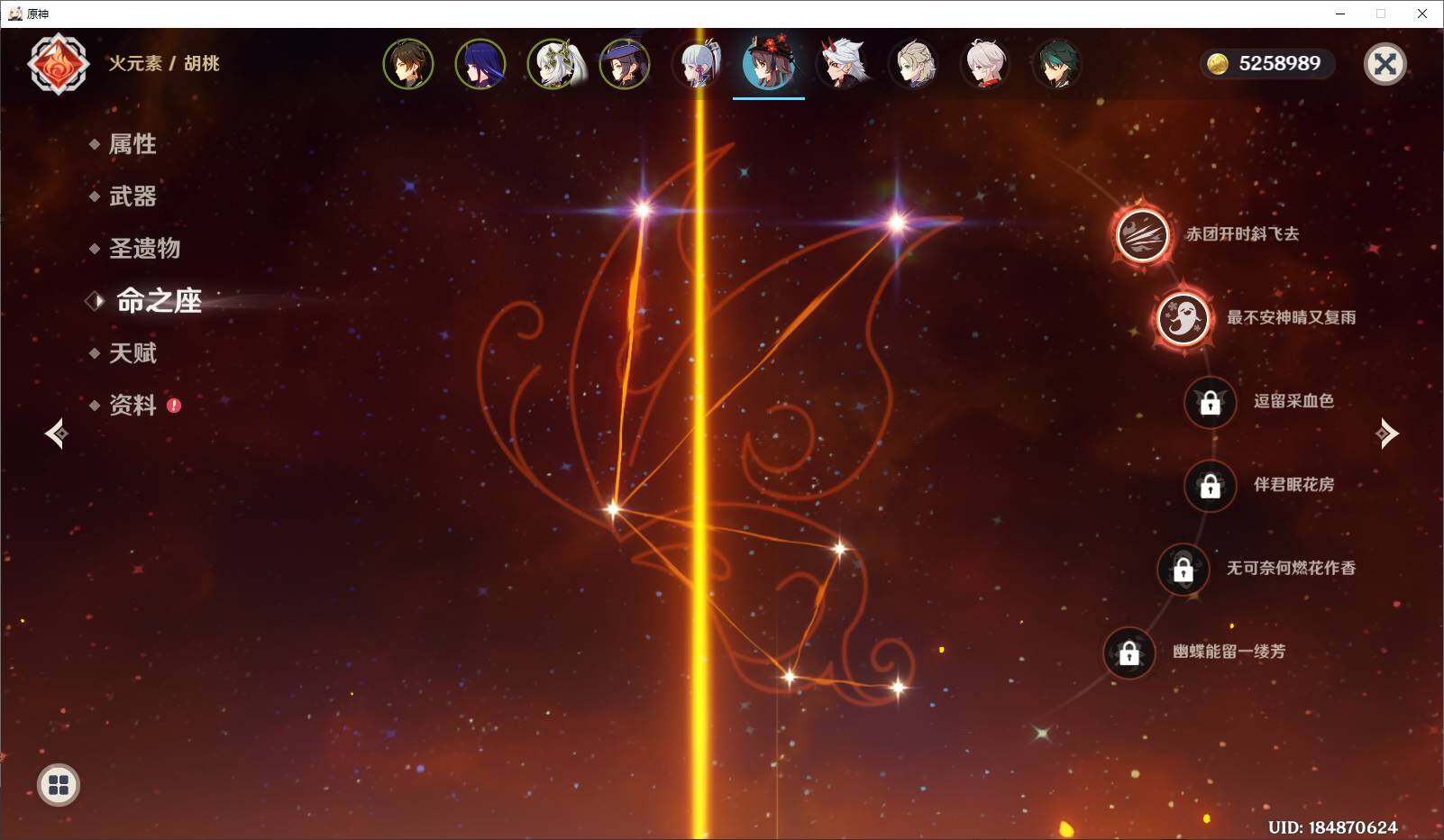Image resolution: width=1444 pixels, height=840 pixels.
Task: Select the purple-haired second character portrait
Action: 480,63
